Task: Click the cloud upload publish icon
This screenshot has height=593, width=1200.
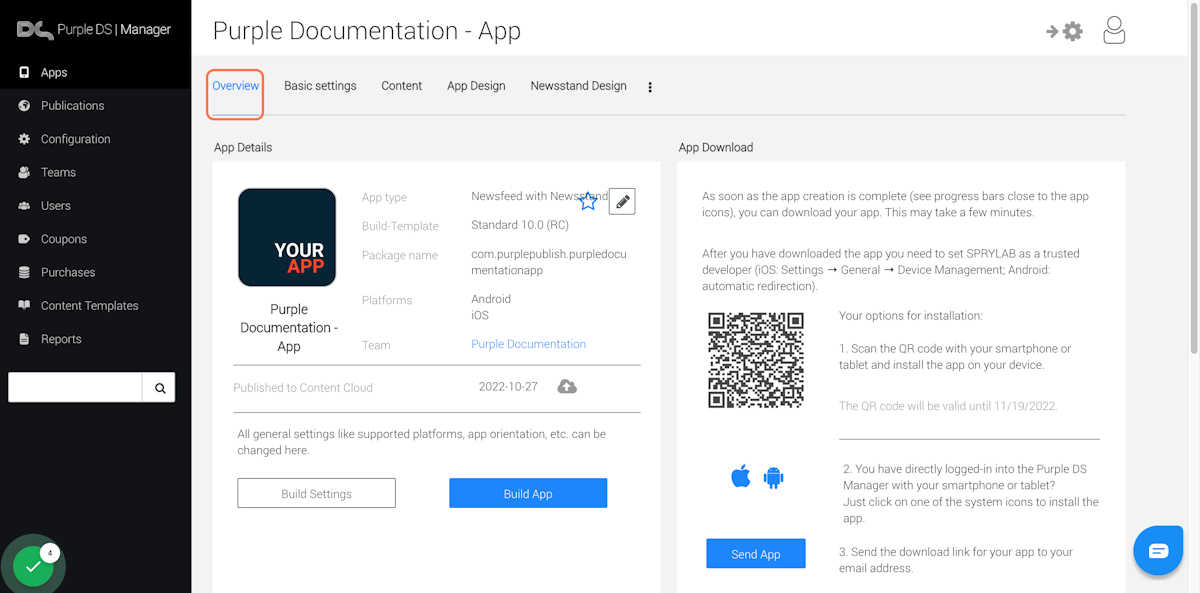Action: pyautogui.click(x=567, y=387)
